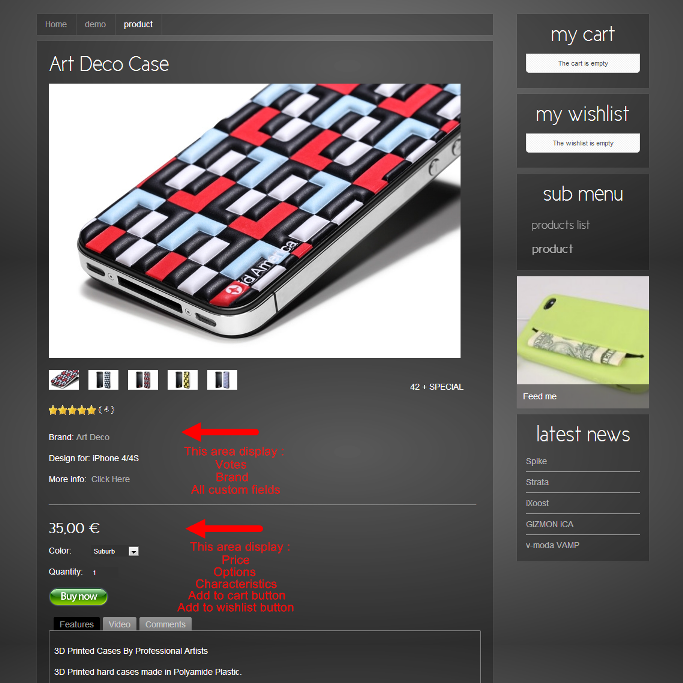
Task: Click the Quantity input field
Action: click(104, 572)
